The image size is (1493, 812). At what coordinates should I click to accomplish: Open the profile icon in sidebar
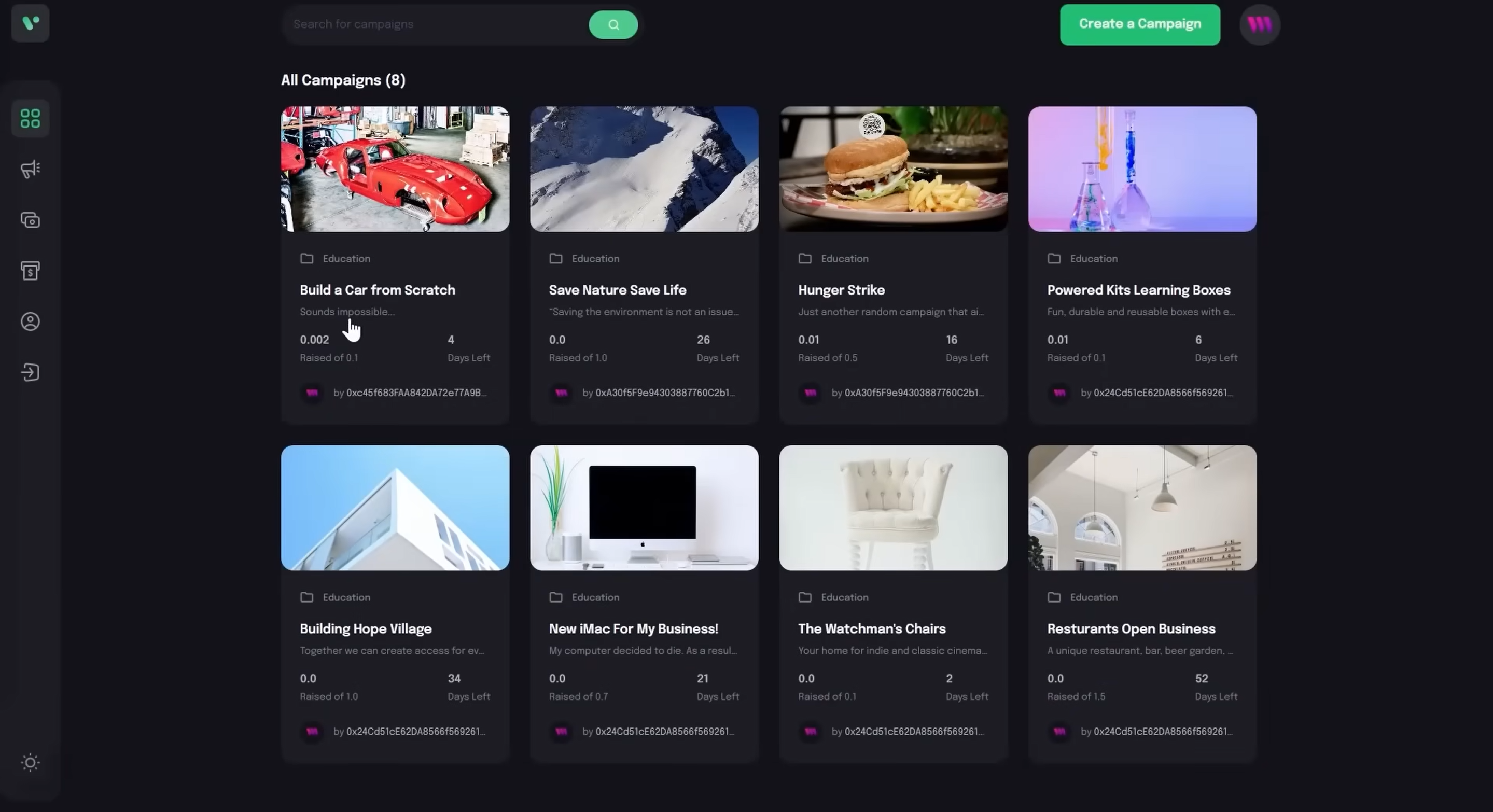pyautogui.click(x=30, y=321)
